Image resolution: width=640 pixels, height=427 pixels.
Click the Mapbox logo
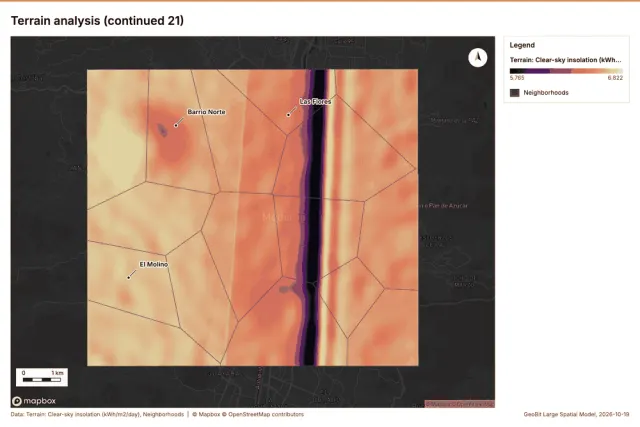tap(34, 401)
